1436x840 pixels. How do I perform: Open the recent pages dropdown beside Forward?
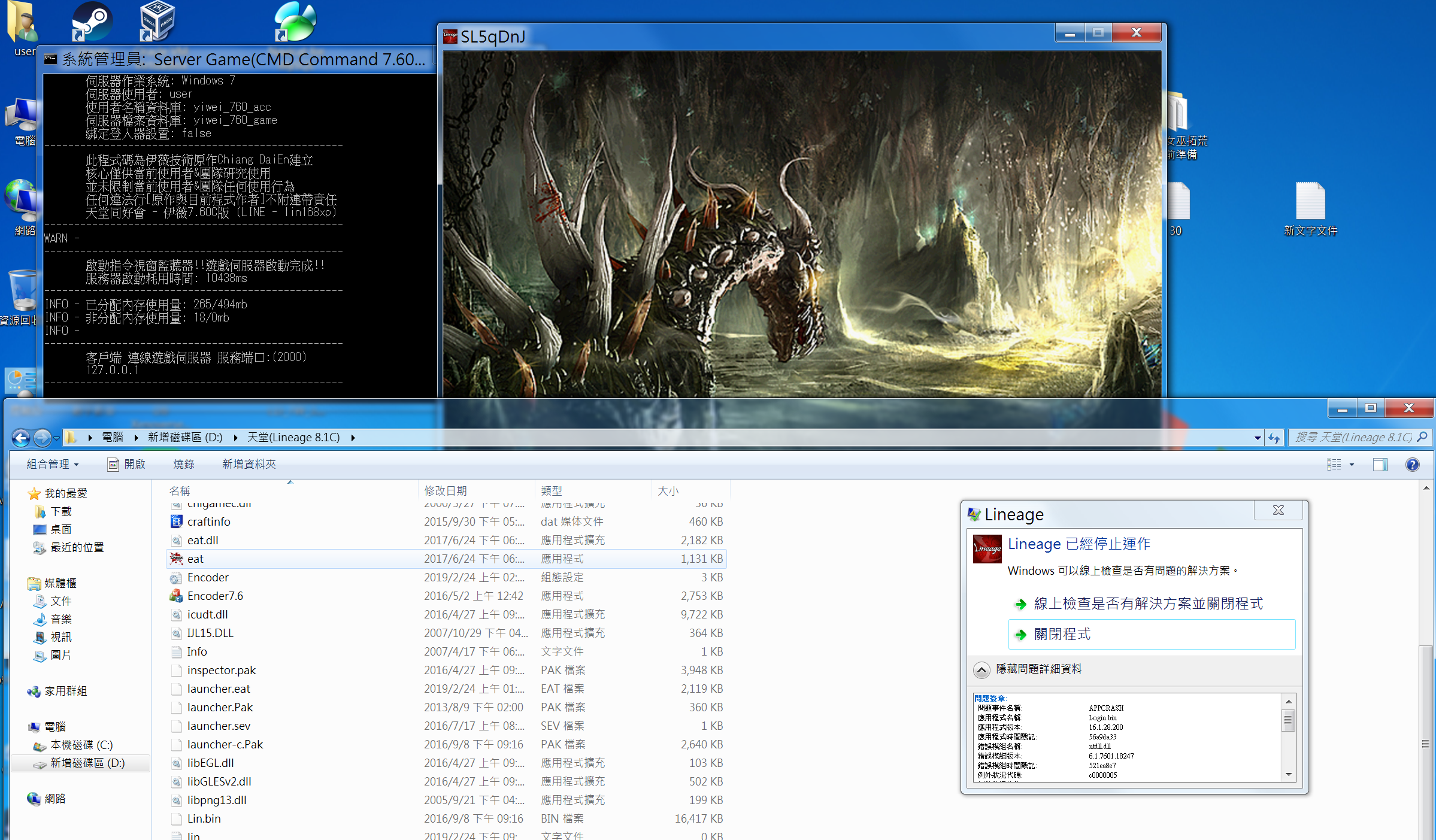coord(56,438)
